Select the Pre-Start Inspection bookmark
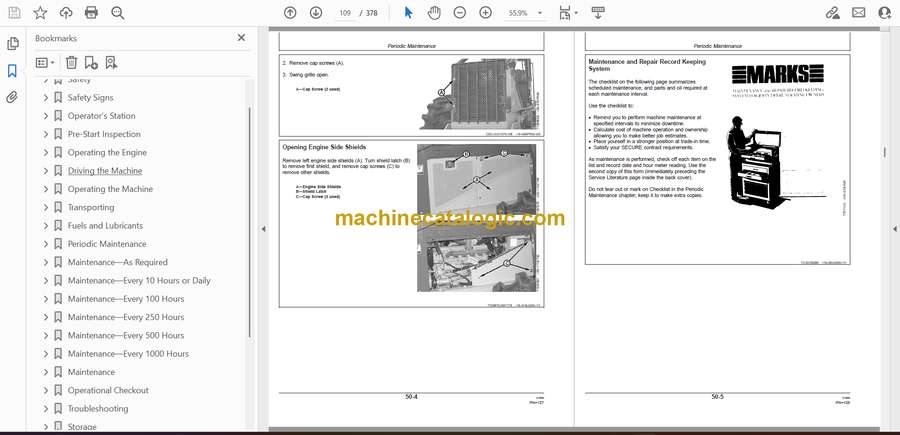Image resolution: width=900 pixels, height=435 pixels. [x=104, y=134]
